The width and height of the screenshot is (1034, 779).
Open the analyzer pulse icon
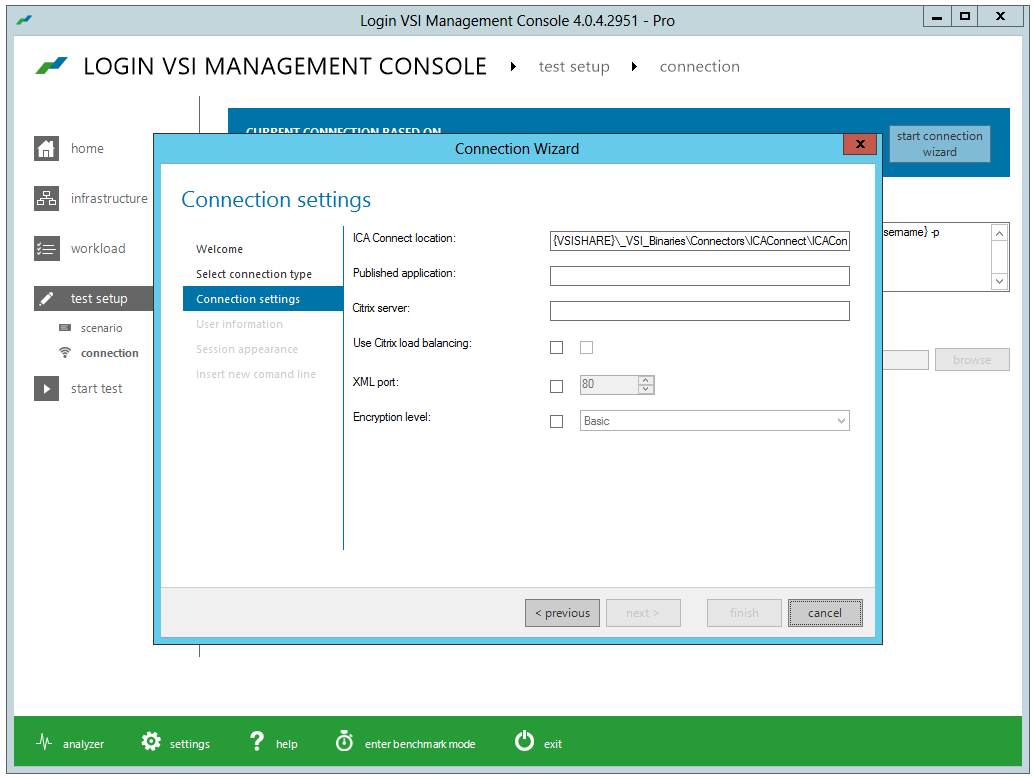click(44, 743)
